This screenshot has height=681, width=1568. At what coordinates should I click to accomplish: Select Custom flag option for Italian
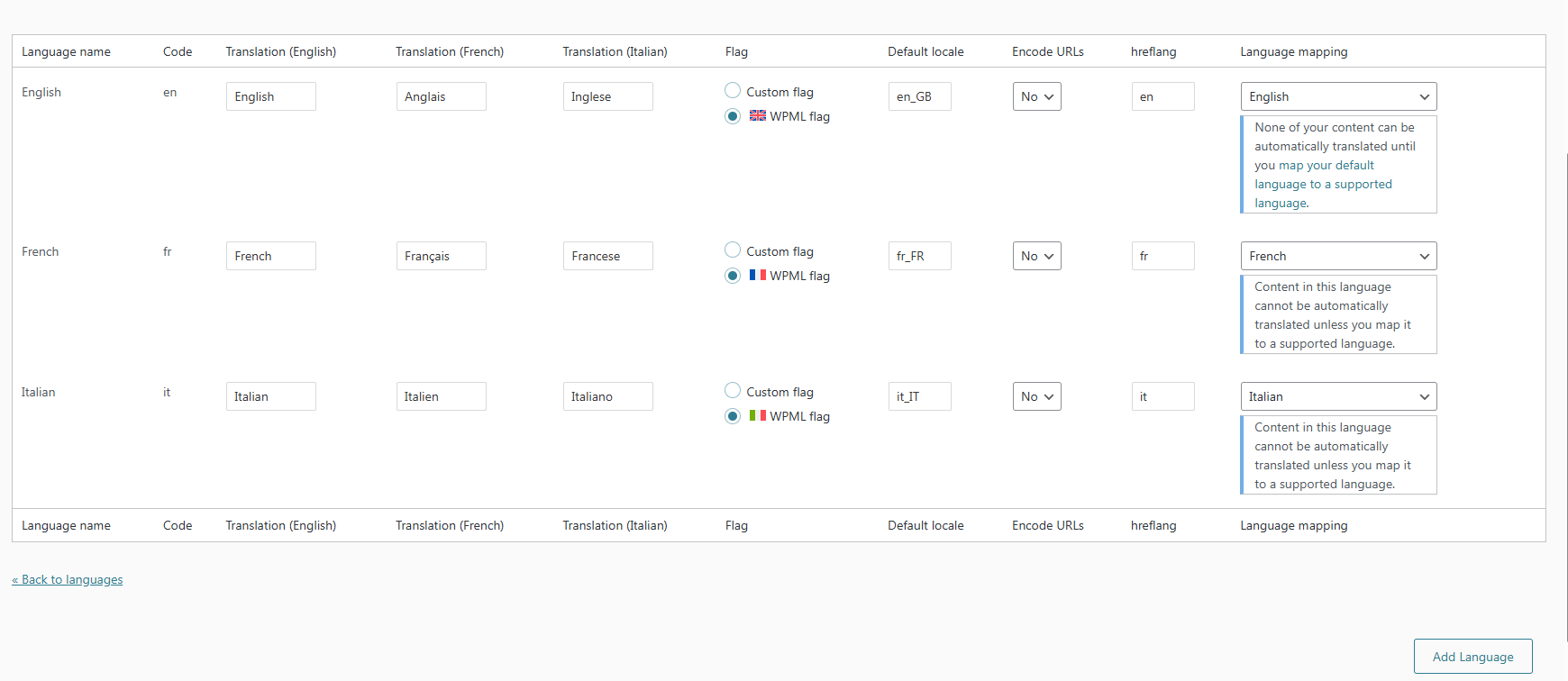(733, 391)
